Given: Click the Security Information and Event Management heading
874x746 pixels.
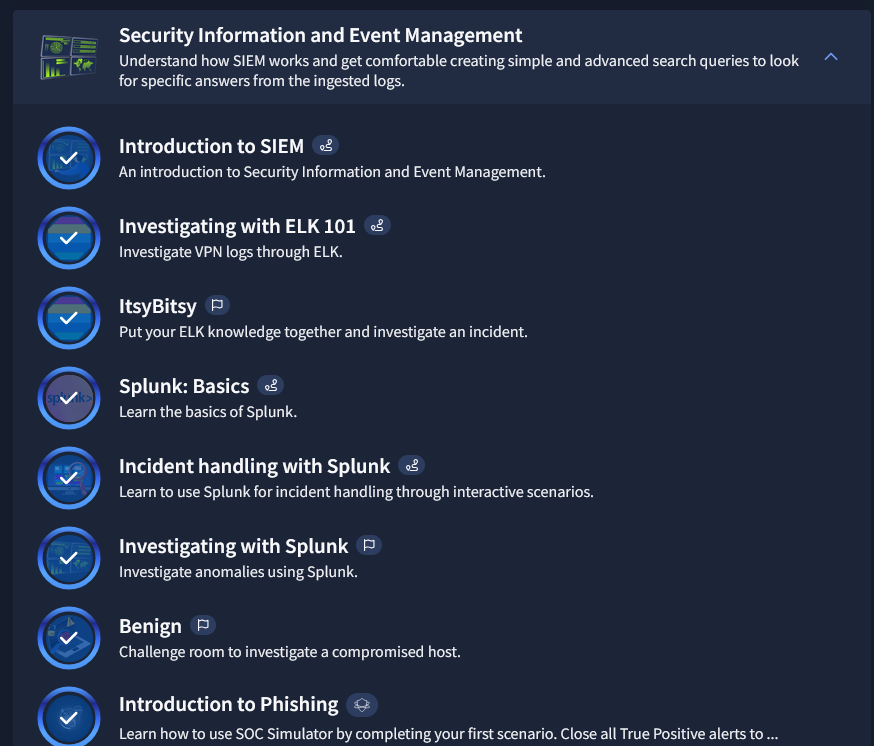Looking at the screenshot, I should (x=320, y=36).
